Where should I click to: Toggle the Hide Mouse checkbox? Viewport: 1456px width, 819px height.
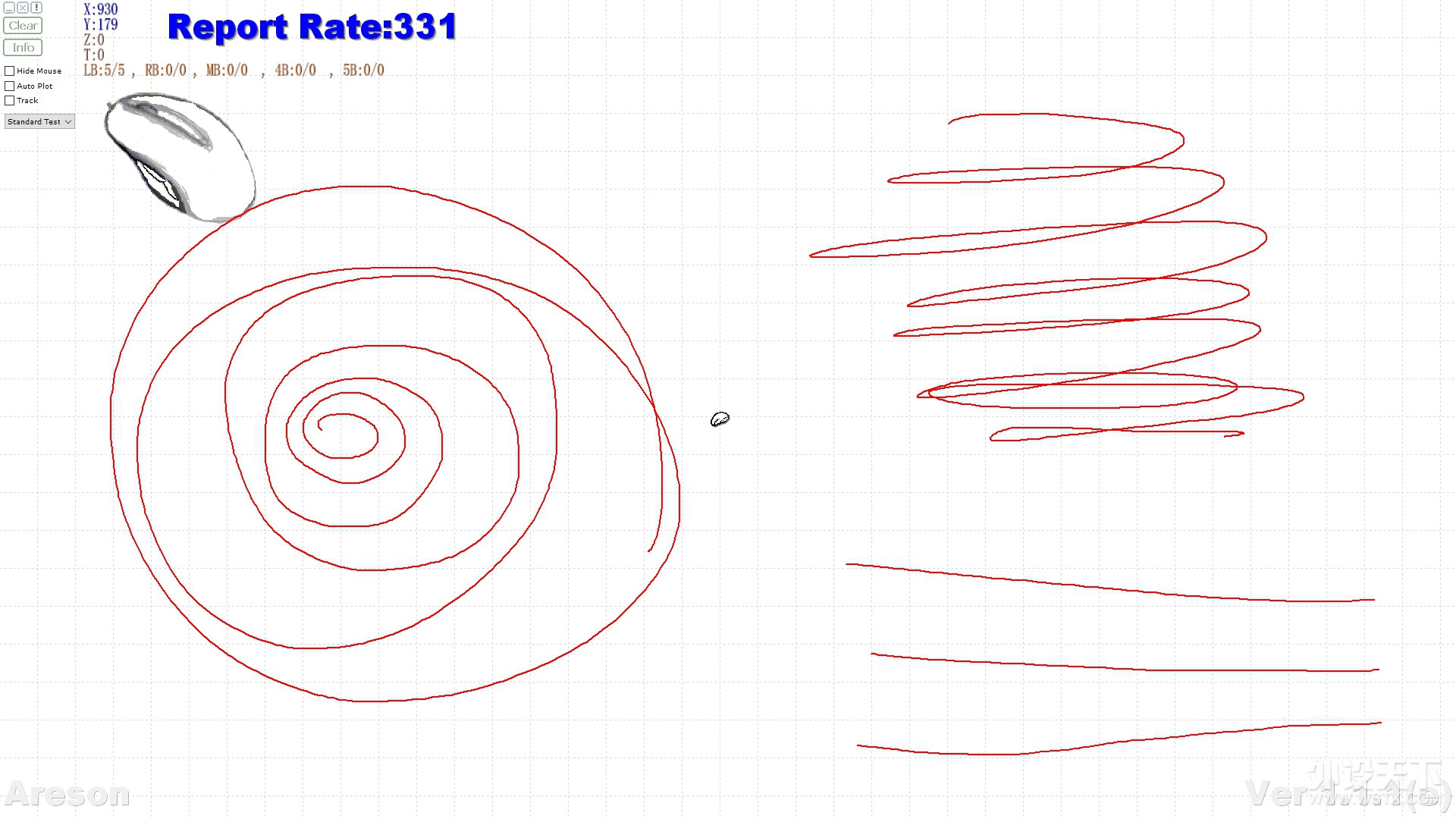[10, 70]
